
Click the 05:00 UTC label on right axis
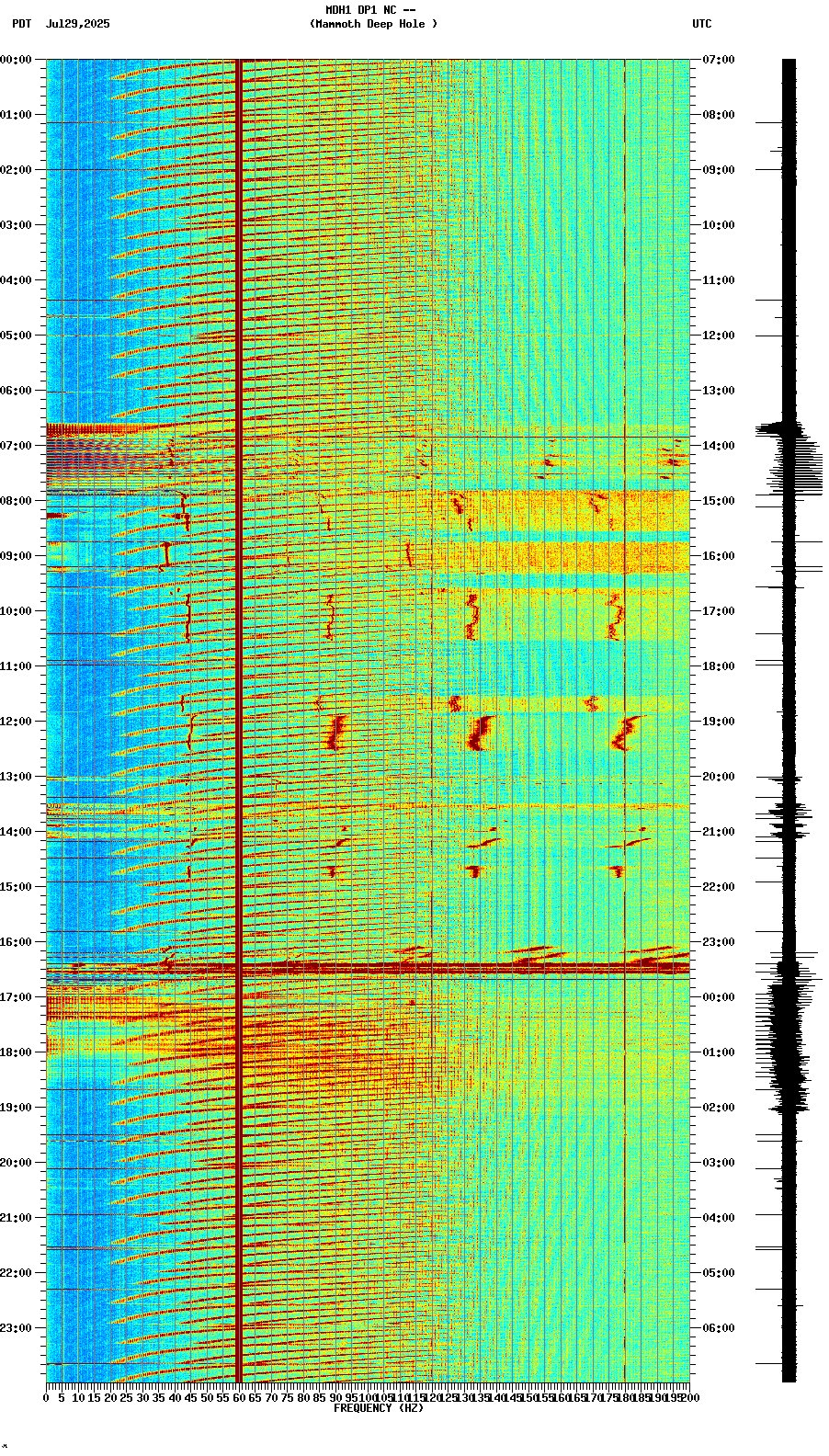pos(719,1273)
